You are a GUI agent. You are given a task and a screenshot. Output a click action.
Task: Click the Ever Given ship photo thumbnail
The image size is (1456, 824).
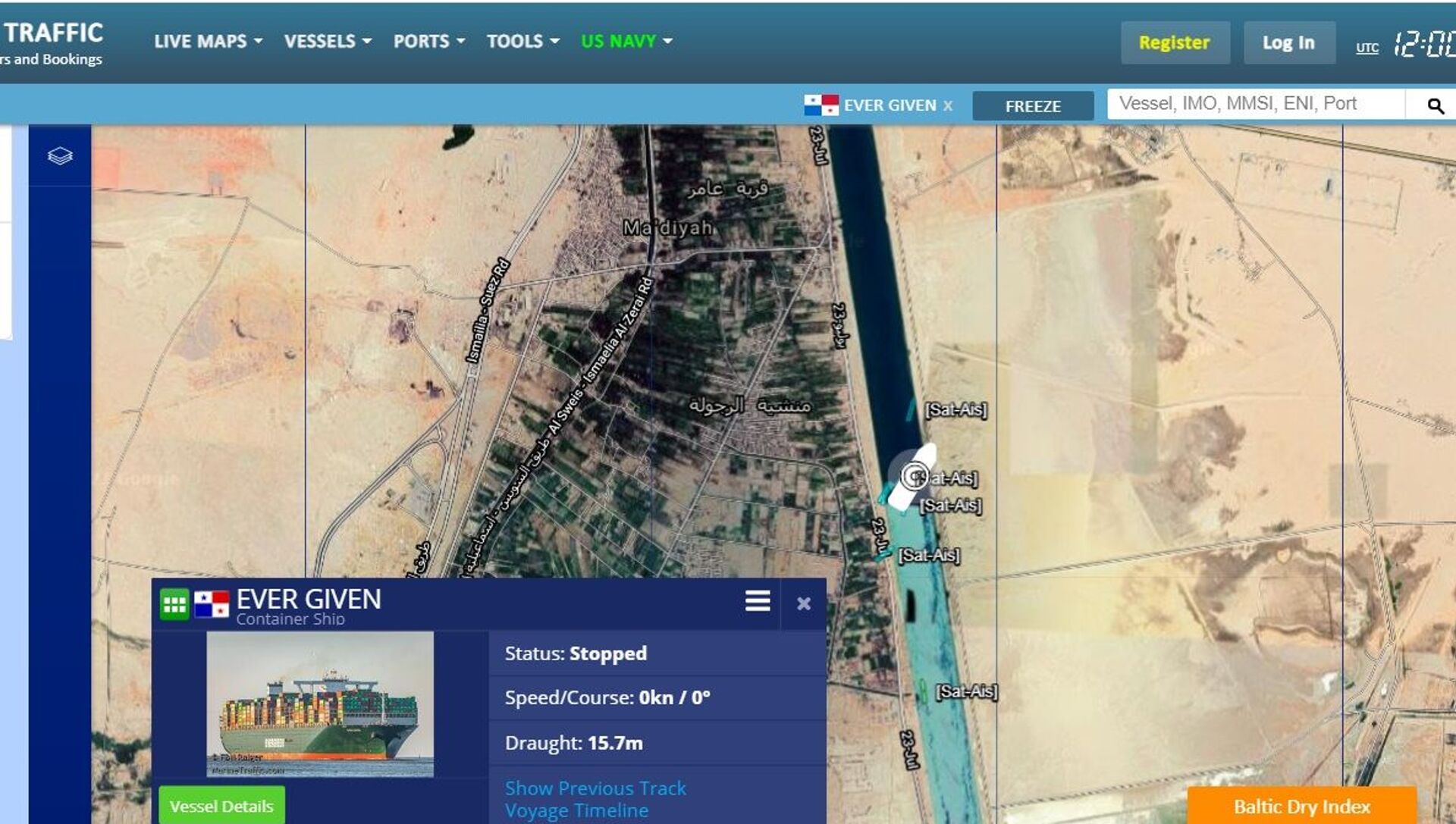pos(319,703)
